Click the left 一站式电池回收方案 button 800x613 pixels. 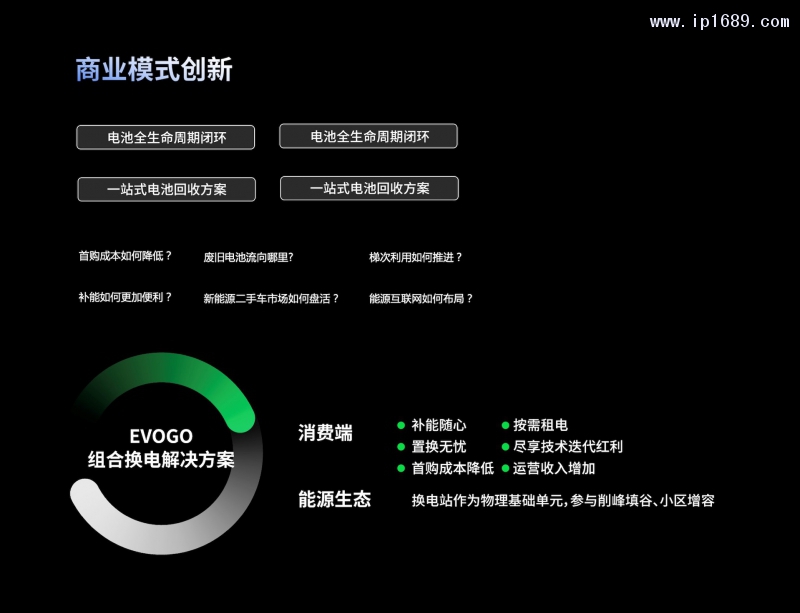(x=165, y=188)
